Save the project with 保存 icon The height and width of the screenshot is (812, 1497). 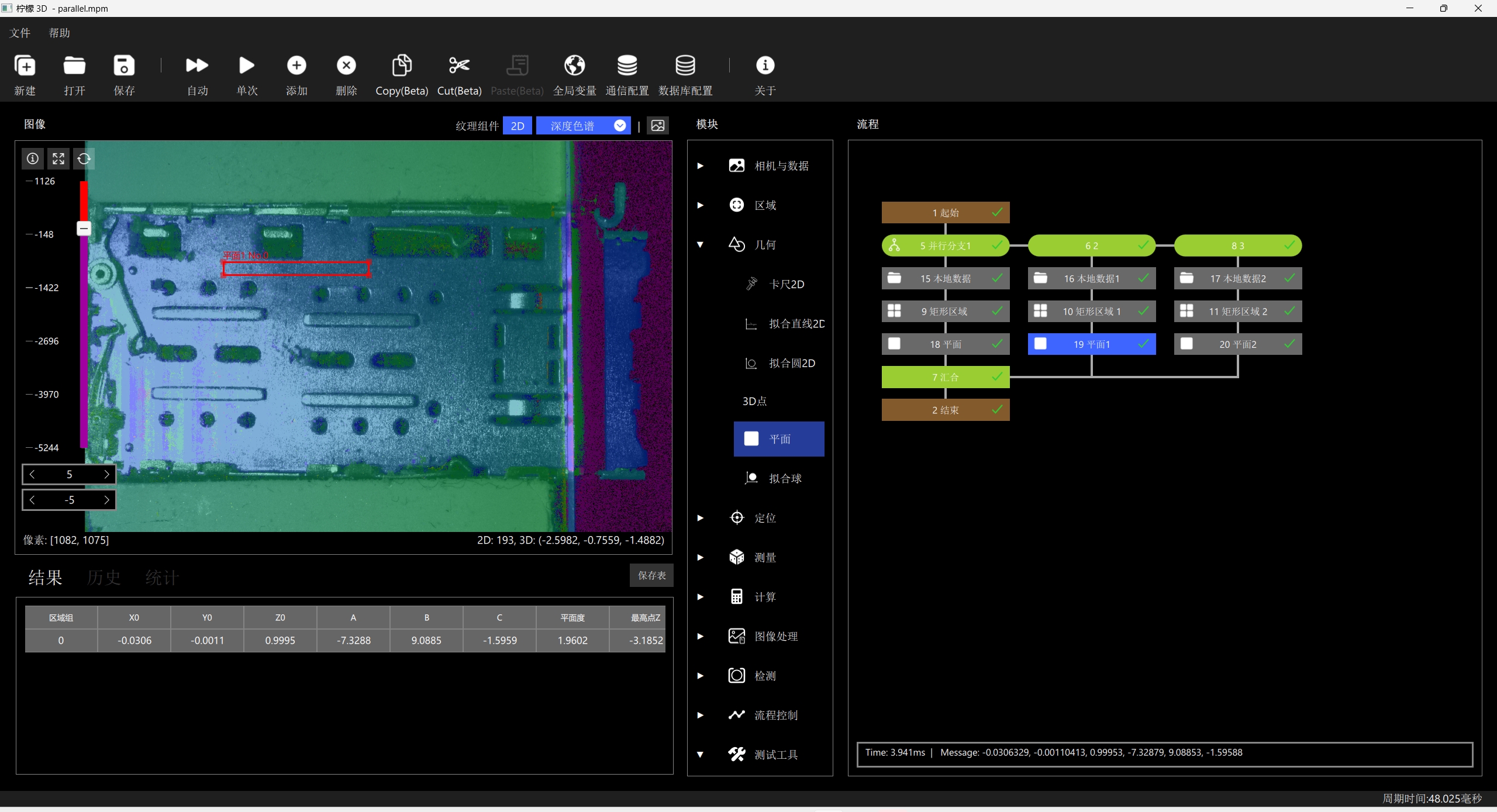[x=124, y=65]
